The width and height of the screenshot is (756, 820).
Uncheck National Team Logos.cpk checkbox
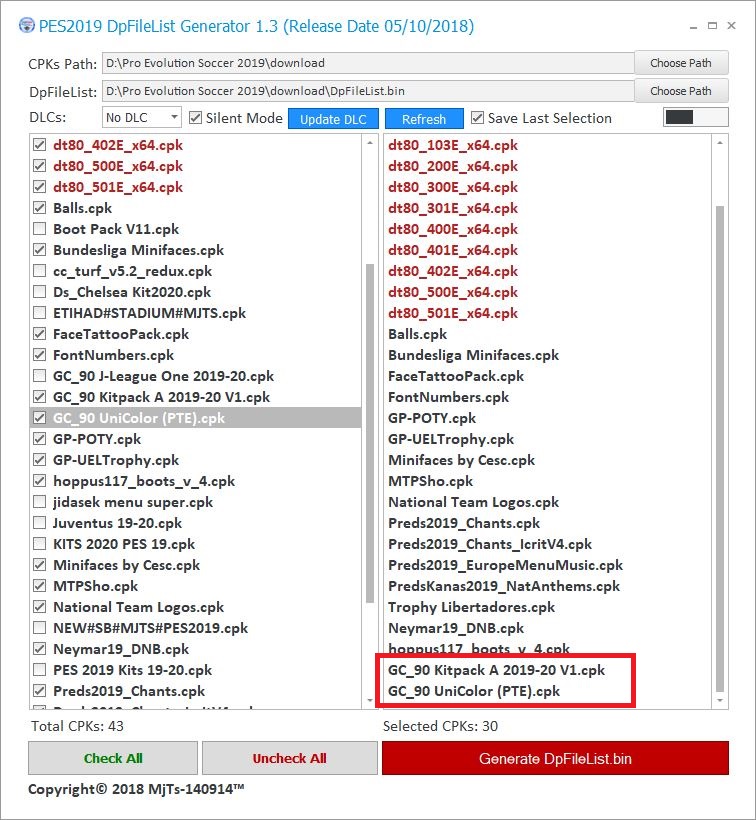[x=39, y=606]
